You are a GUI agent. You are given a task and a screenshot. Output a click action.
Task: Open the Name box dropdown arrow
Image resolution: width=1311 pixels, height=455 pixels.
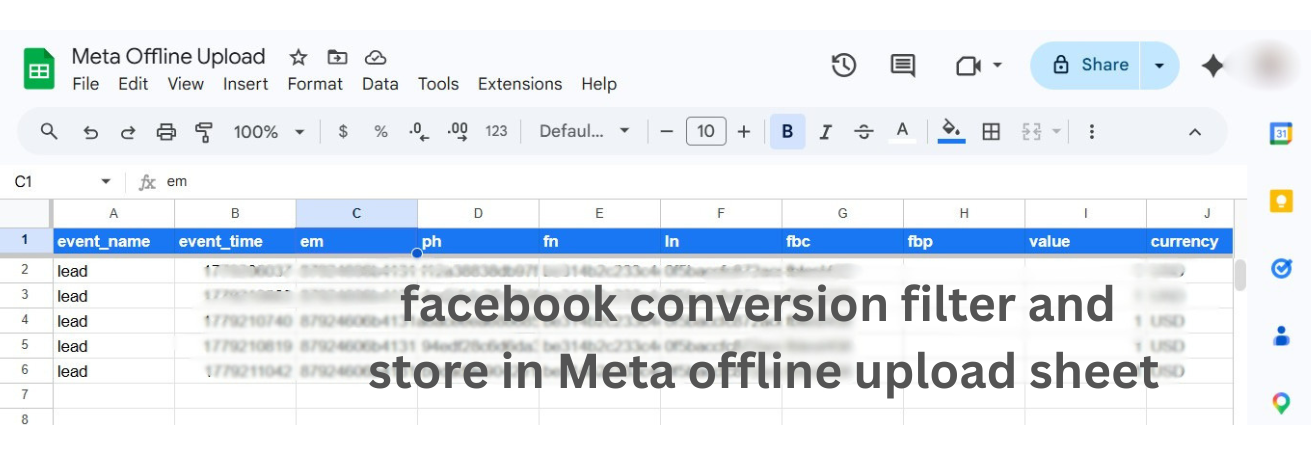coord(106,182)
